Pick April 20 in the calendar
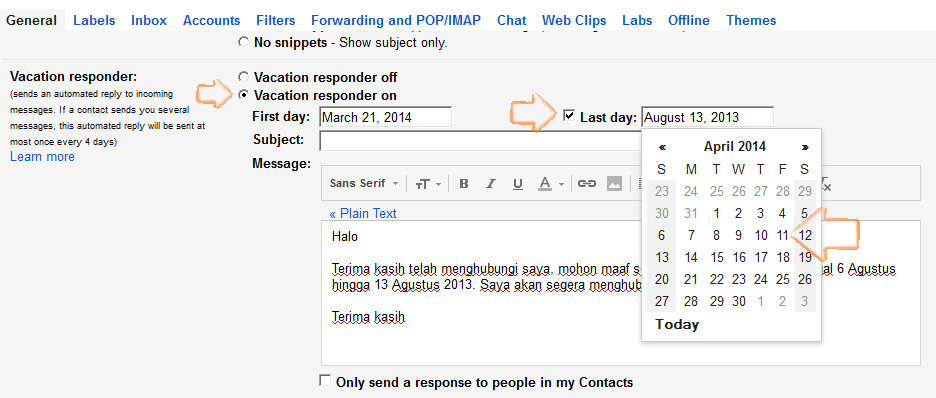Screen dimensions: 936x398 point(661,279)
